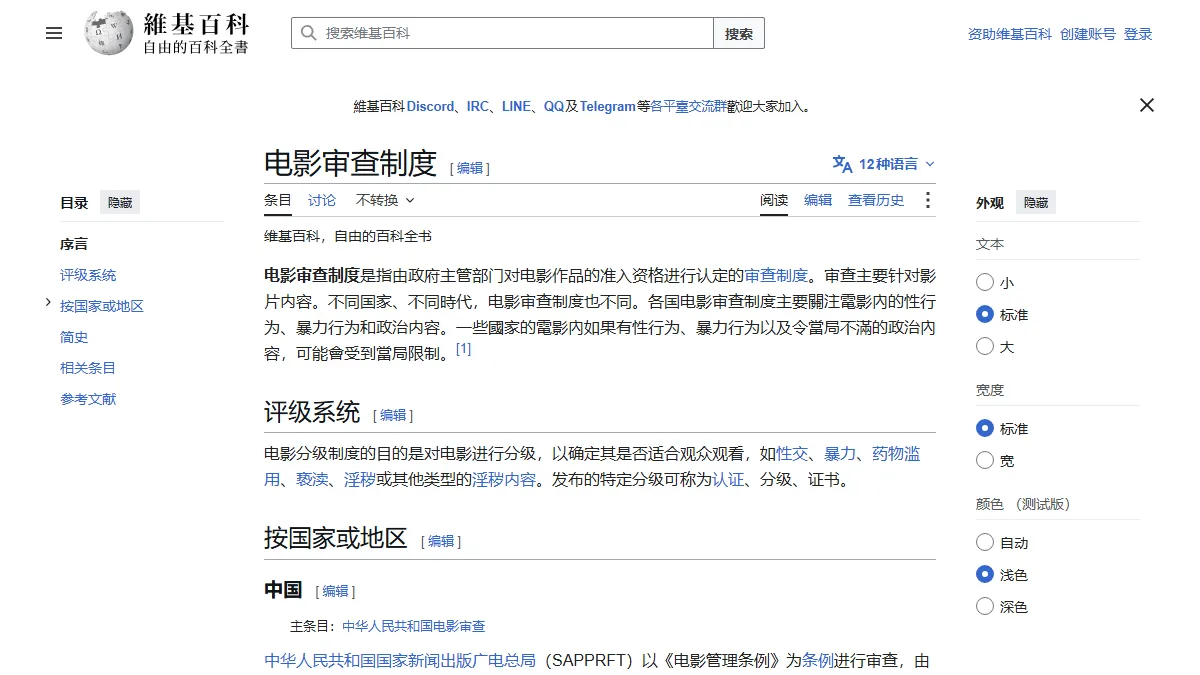Screen dimensions: 1200x675
Task: Select text size 标准
Action: coord(985,315)
